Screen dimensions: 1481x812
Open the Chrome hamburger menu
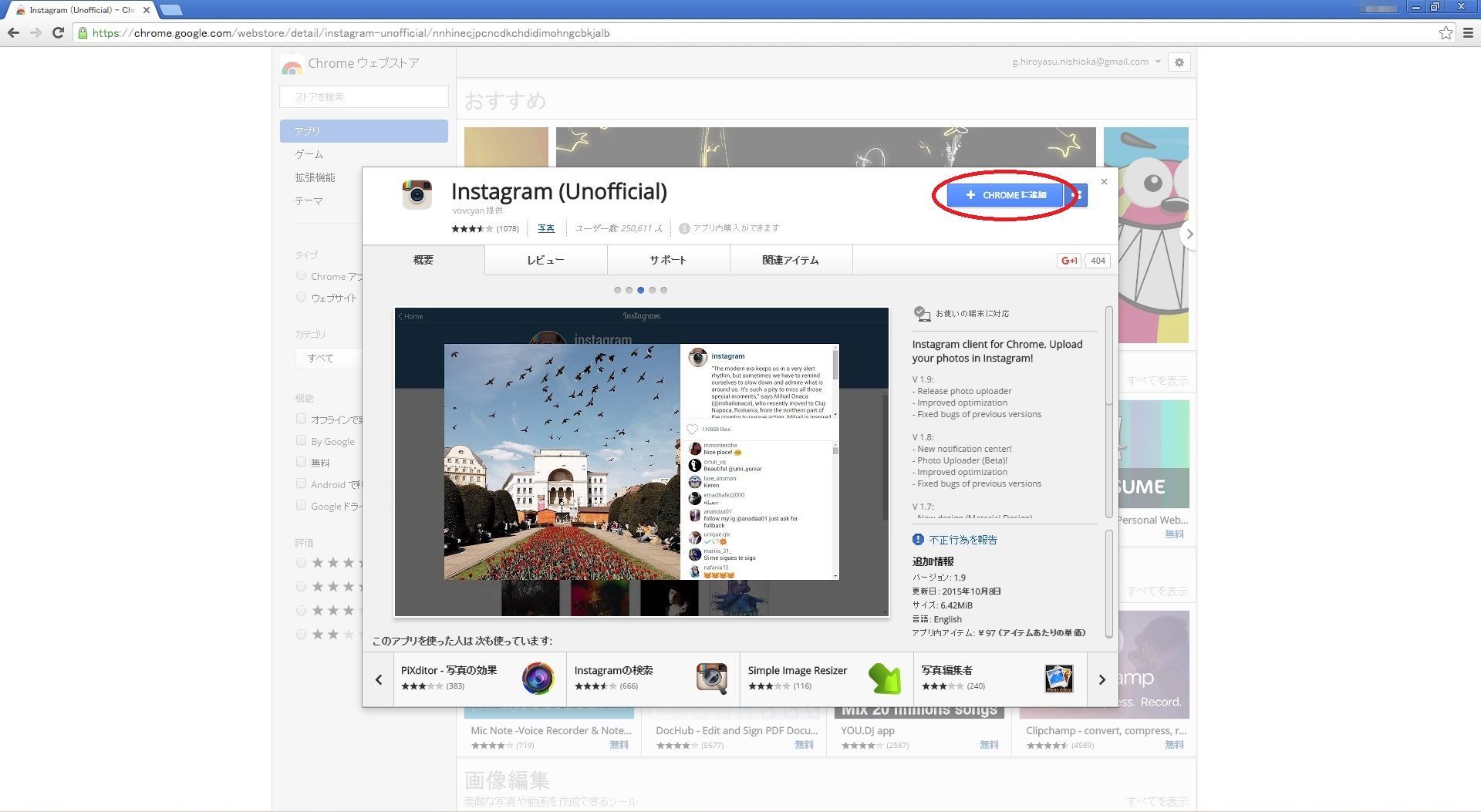[x=1468, y=33]
